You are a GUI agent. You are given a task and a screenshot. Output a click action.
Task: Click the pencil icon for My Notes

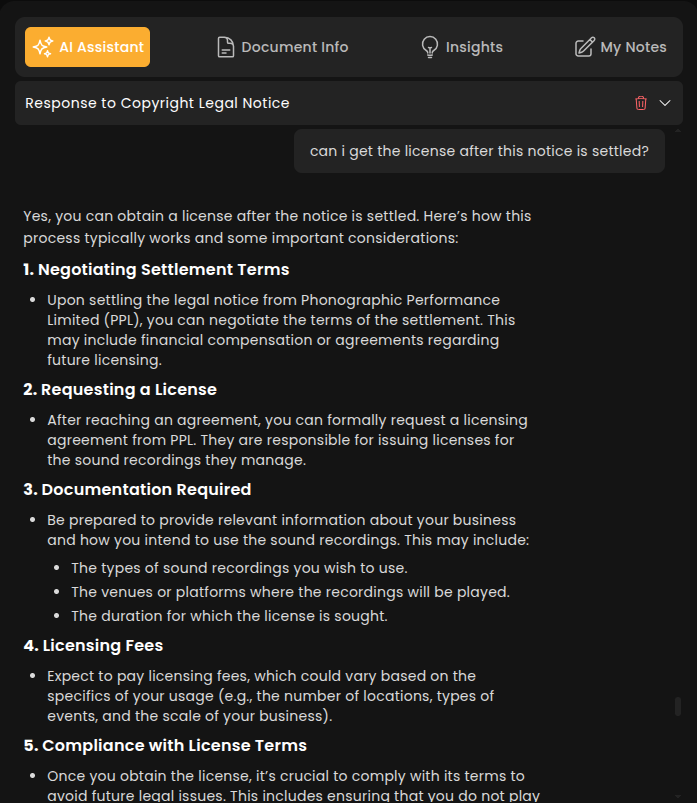(x=584, y=47)
